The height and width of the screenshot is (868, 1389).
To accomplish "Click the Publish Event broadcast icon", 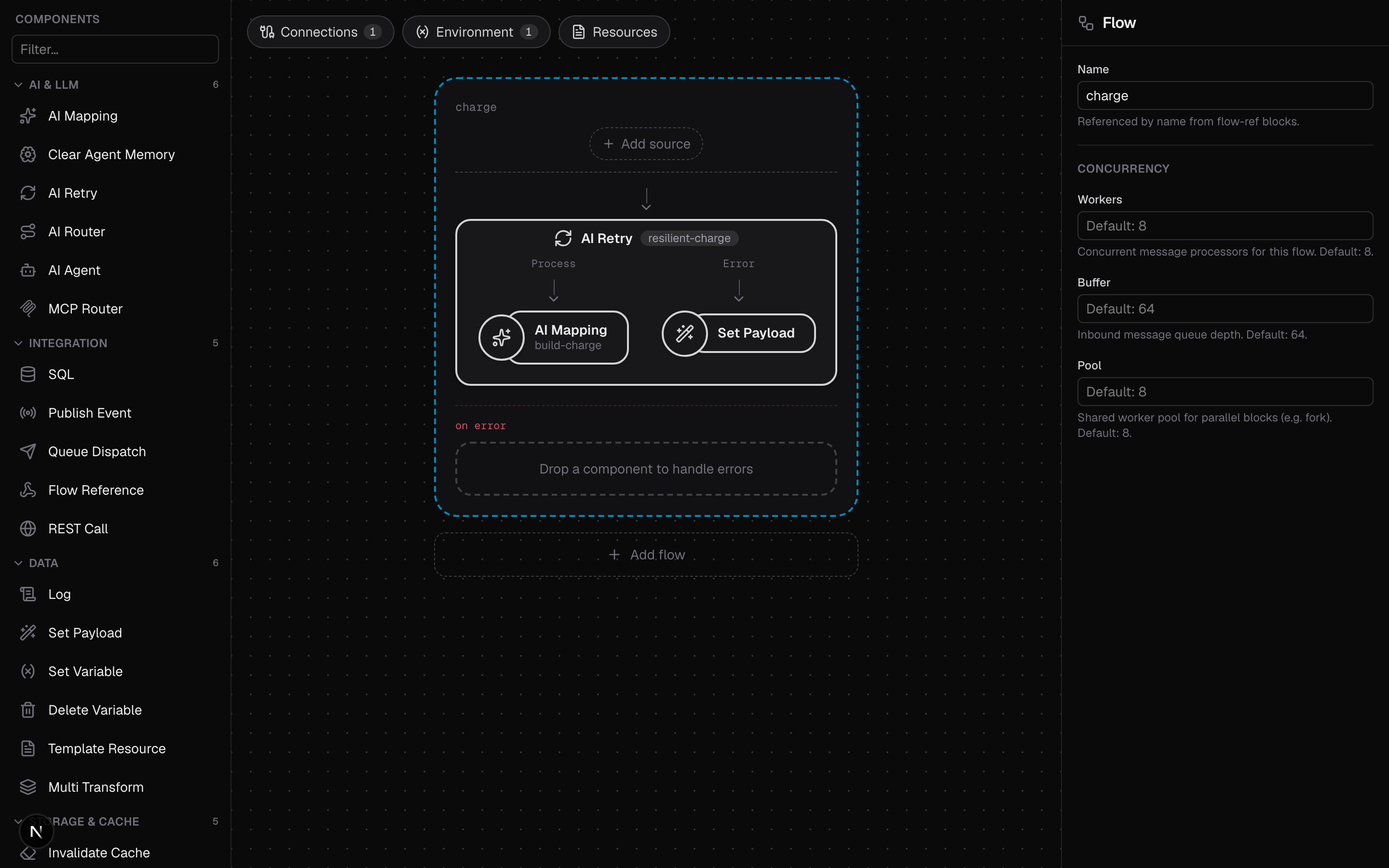I will click(x=27, y=413).
